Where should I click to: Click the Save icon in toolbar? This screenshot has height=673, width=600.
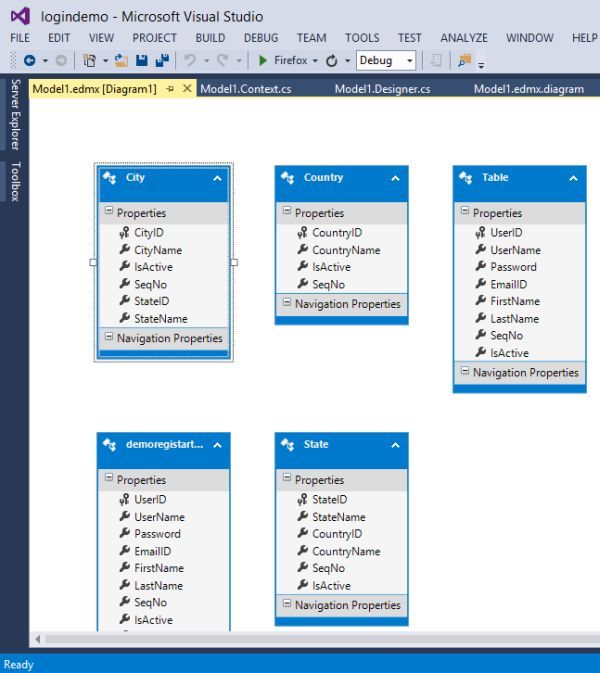(x=142, y=61)
